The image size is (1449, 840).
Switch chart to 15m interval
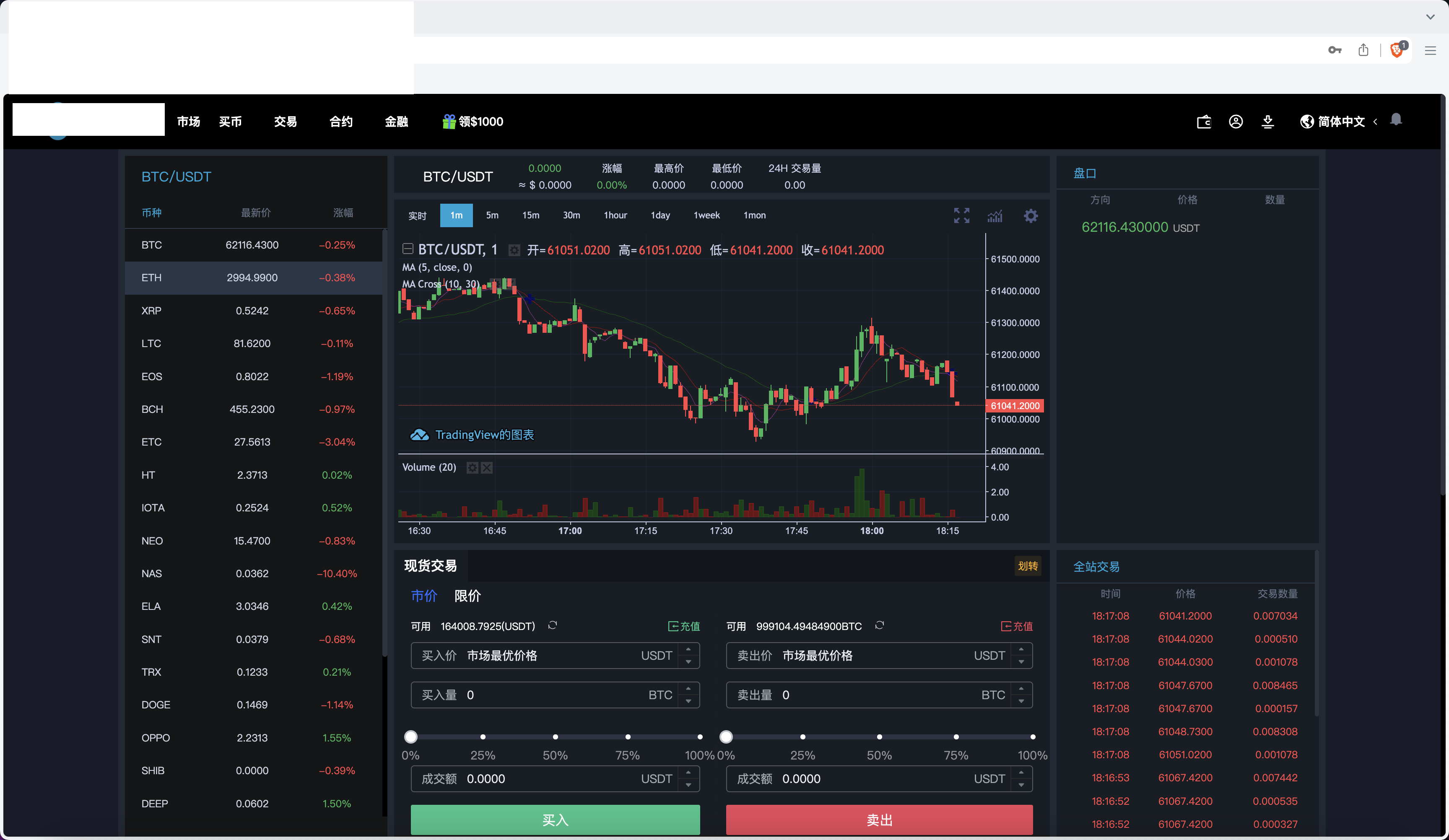tap(531, 215)
